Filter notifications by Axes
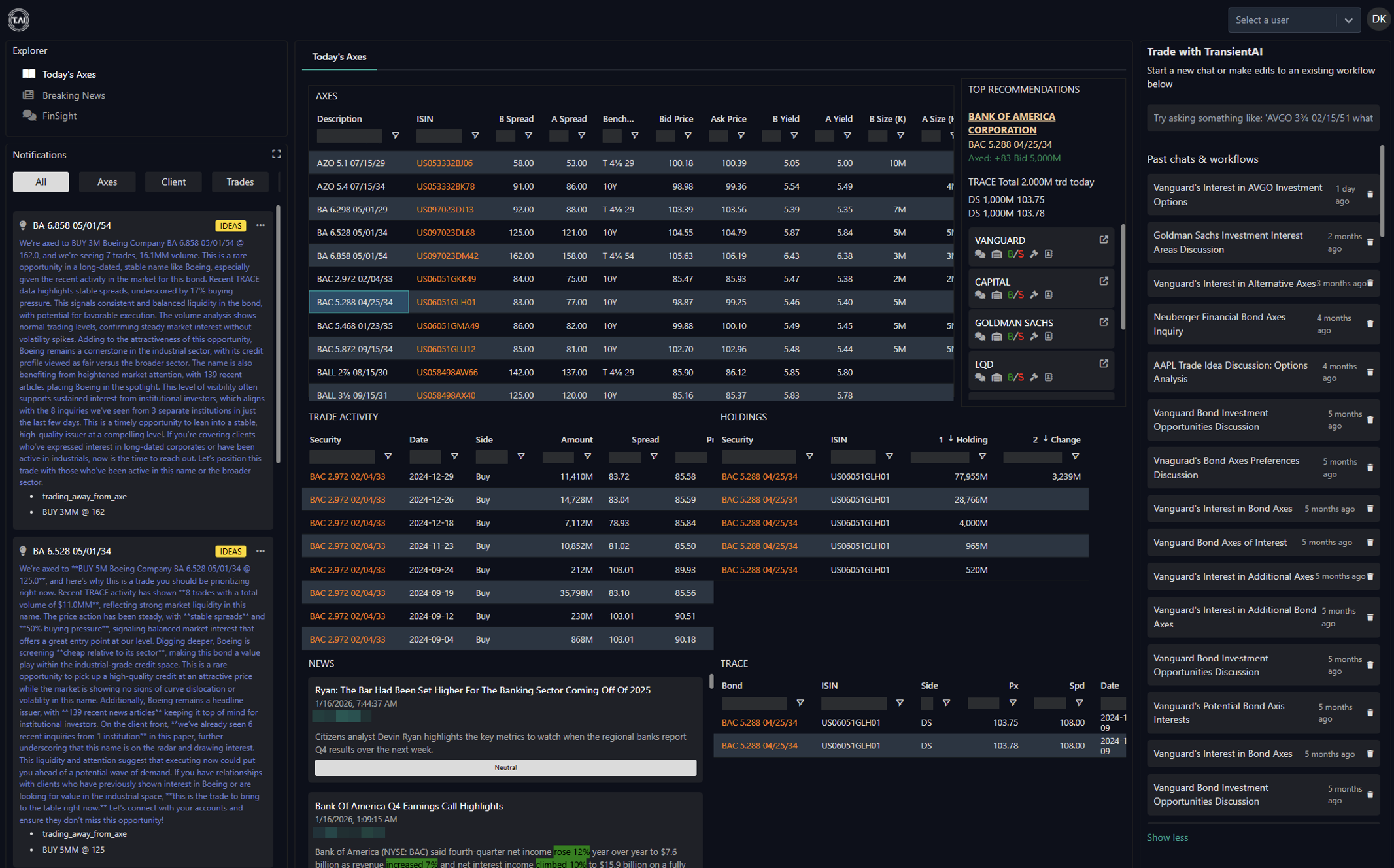1394x868 pixels. pos(107,182)
